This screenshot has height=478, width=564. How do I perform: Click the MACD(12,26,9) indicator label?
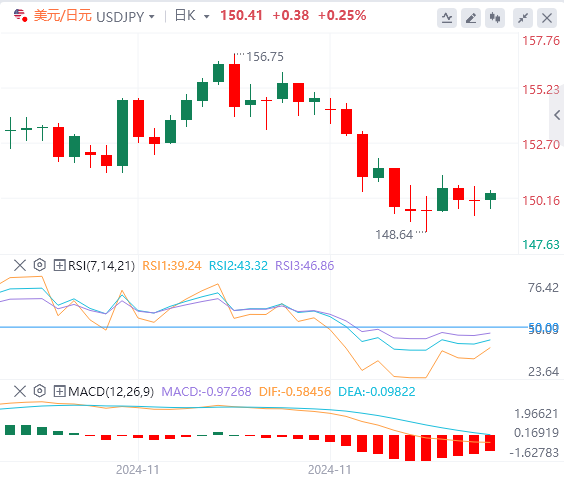(x=111, y=391)
